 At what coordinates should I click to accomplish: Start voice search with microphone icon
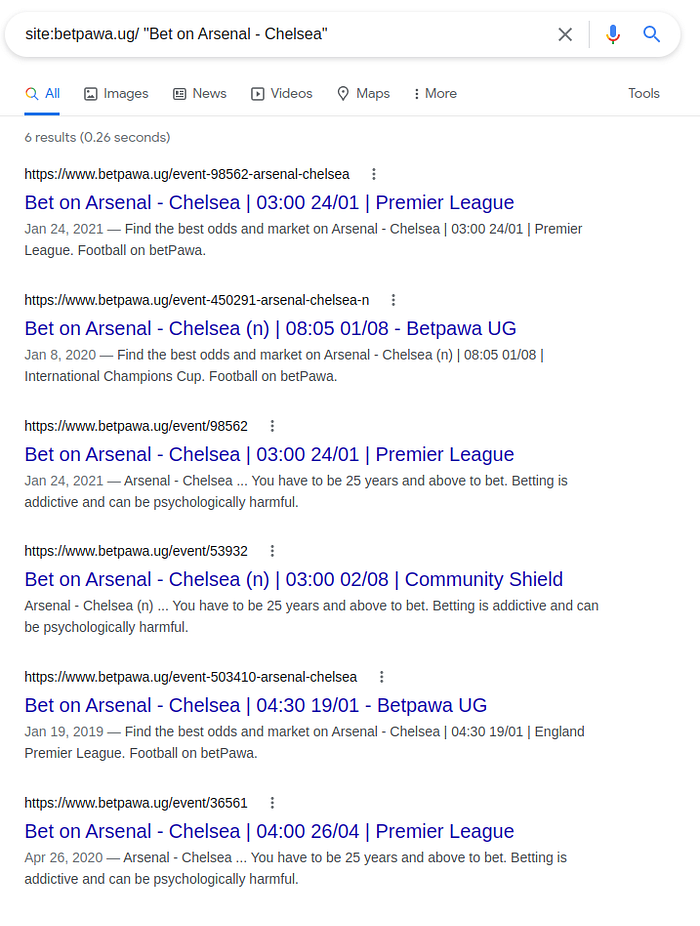pos(613,34)
